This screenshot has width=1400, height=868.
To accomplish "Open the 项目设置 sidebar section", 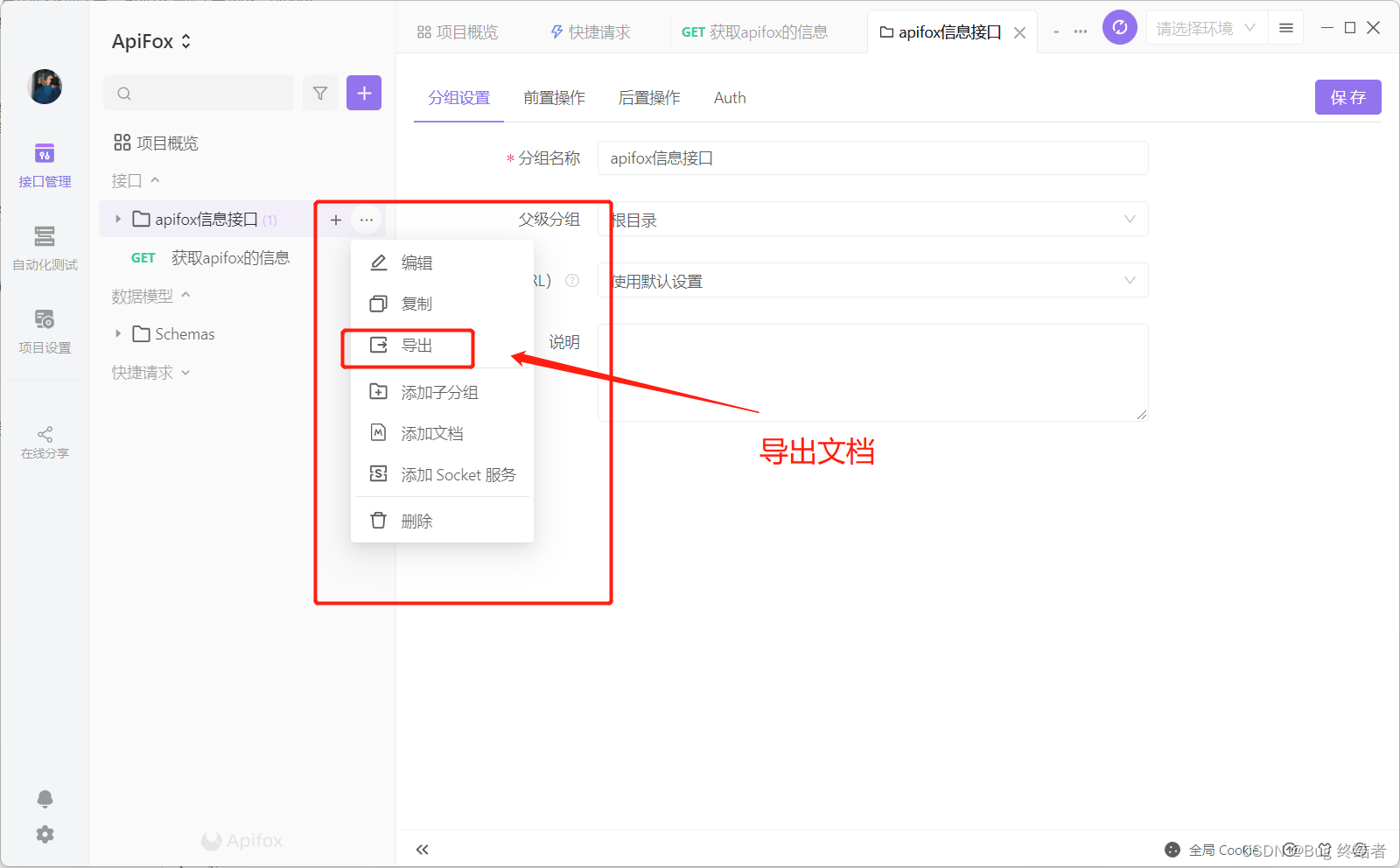I will [45, 331].
